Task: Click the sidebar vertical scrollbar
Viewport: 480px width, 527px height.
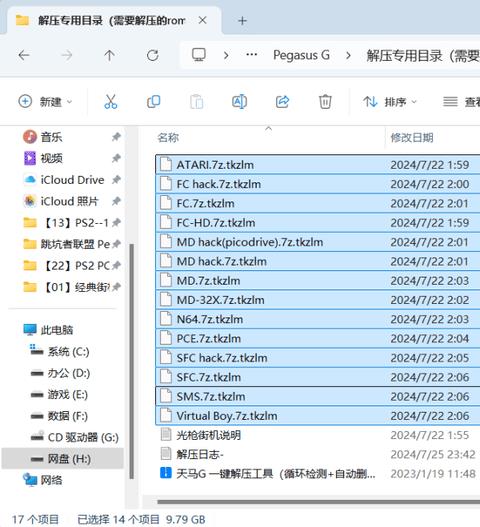Action: pos(131,361)
